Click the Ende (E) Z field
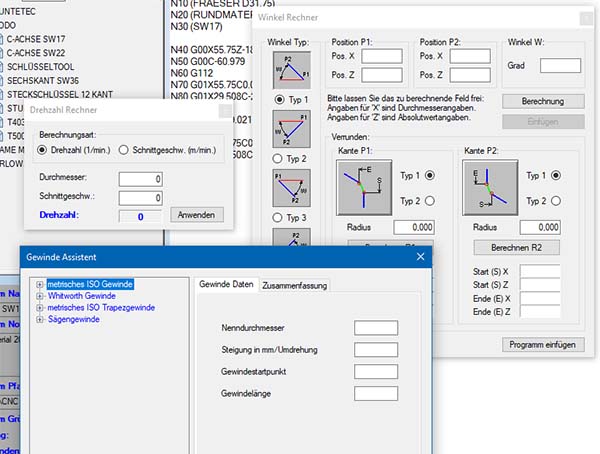Screen dimensions: 600x454 click(540, 312)
